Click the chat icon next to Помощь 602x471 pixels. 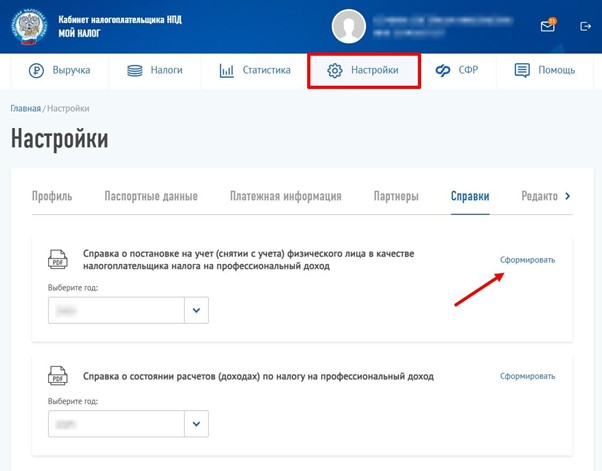pos(521,70)
